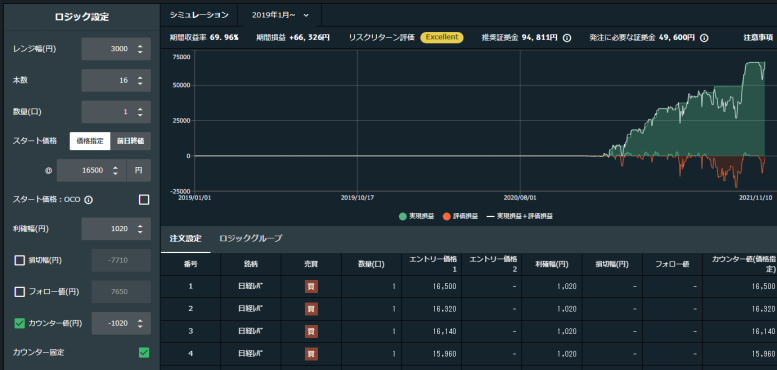Click the 利確幅 field showing 1020
This screenshot has width=777, height=370.
116,229
